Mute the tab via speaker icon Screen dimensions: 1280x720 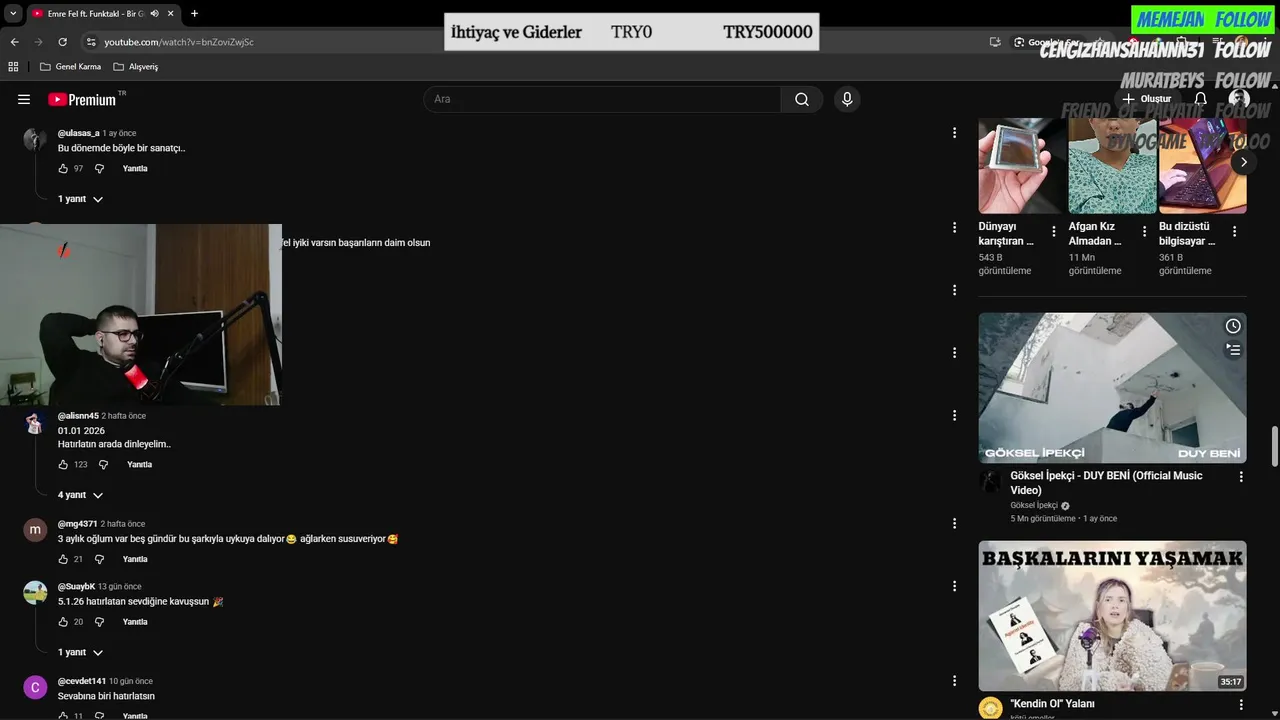[154, 14]
